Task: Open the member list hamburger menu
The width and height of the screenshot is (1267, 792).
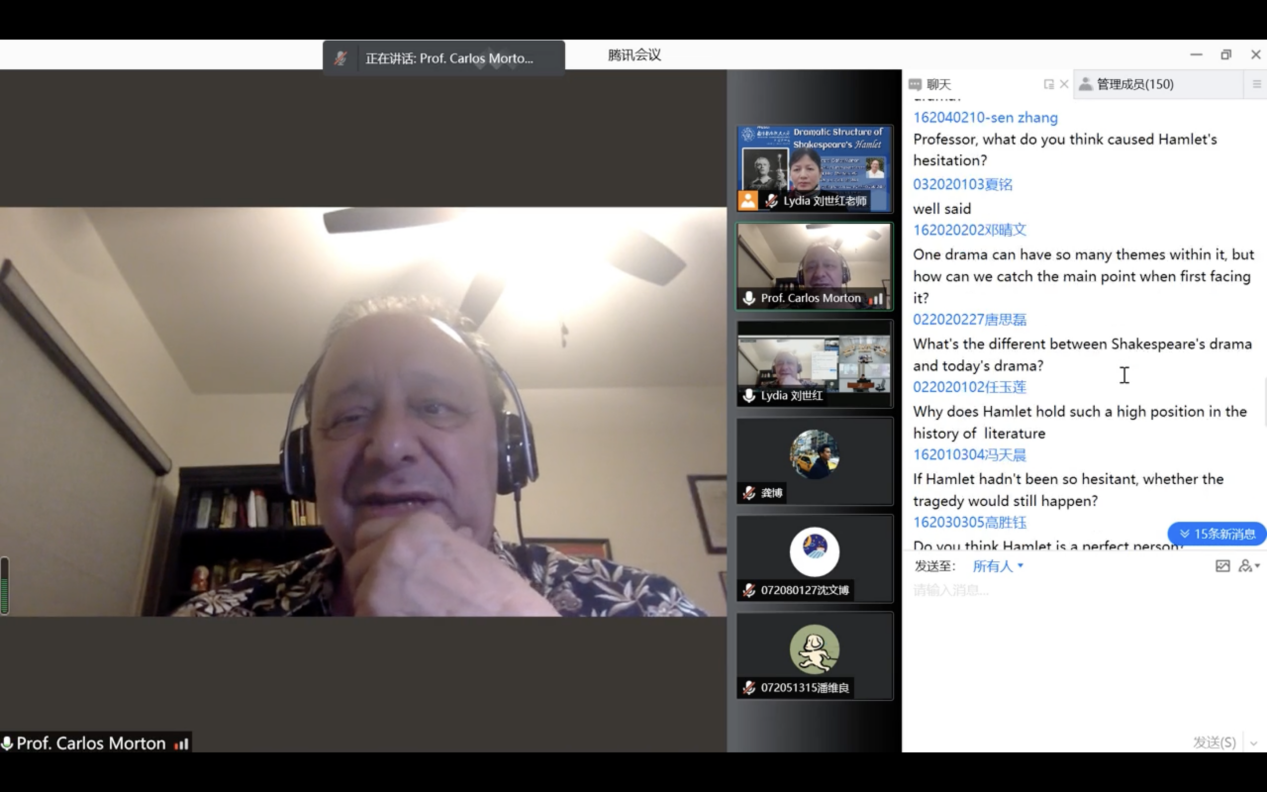Action: pyautogui.click(x=1257, y=85)
